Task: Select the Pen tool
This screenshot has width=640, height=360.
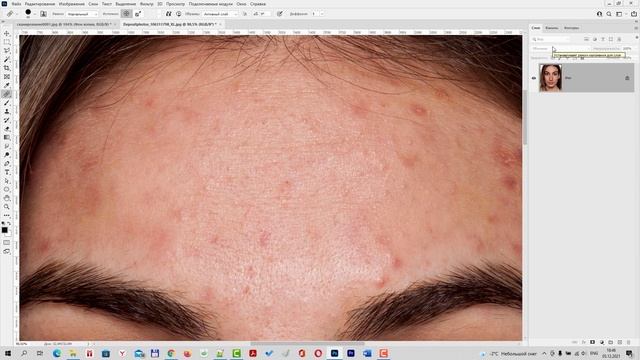Action: click(x=7, y=163)
